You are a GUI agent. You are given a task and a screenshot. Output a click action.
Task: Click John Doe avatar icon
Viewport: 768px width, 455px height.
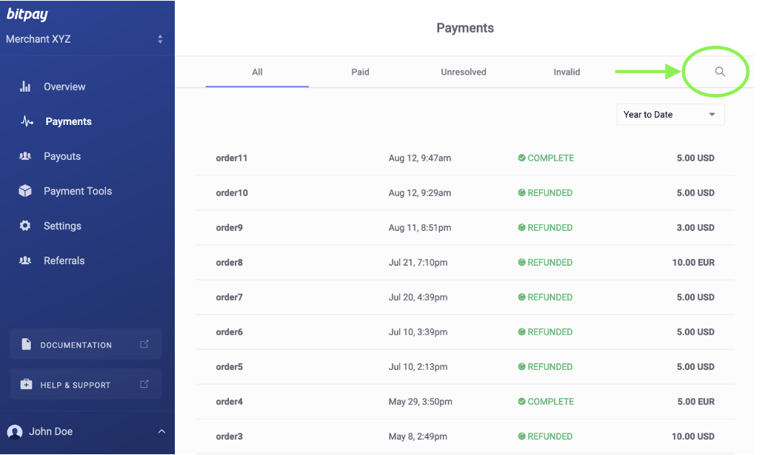15,432
